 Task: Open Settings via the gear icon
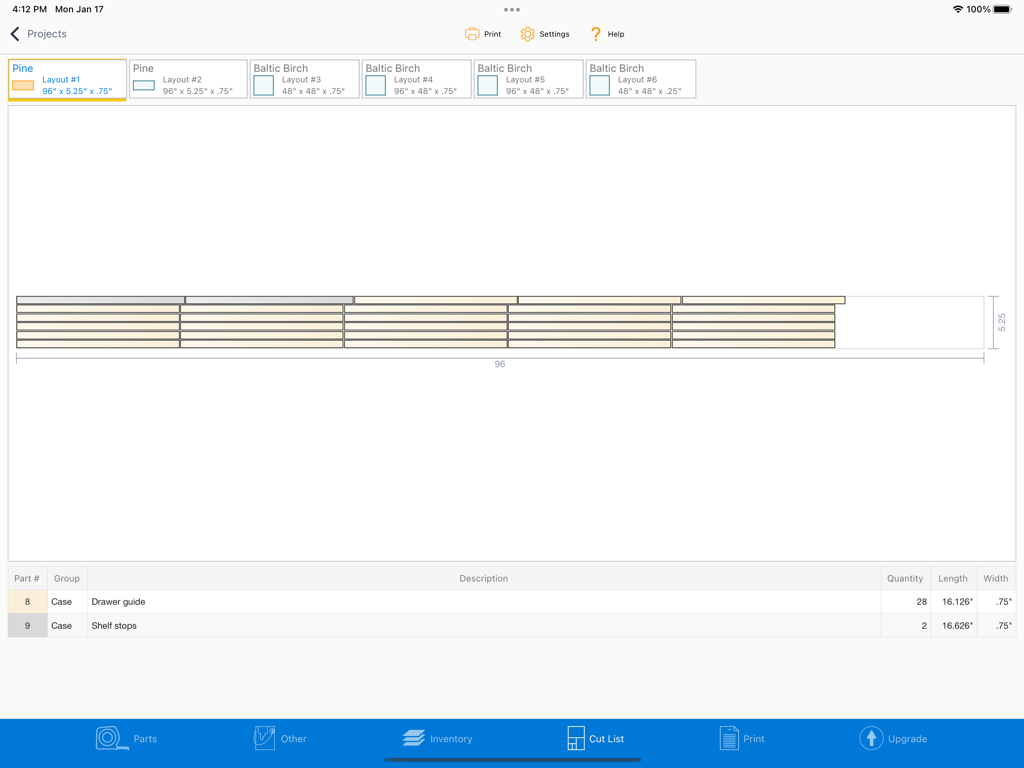[527, 33]
